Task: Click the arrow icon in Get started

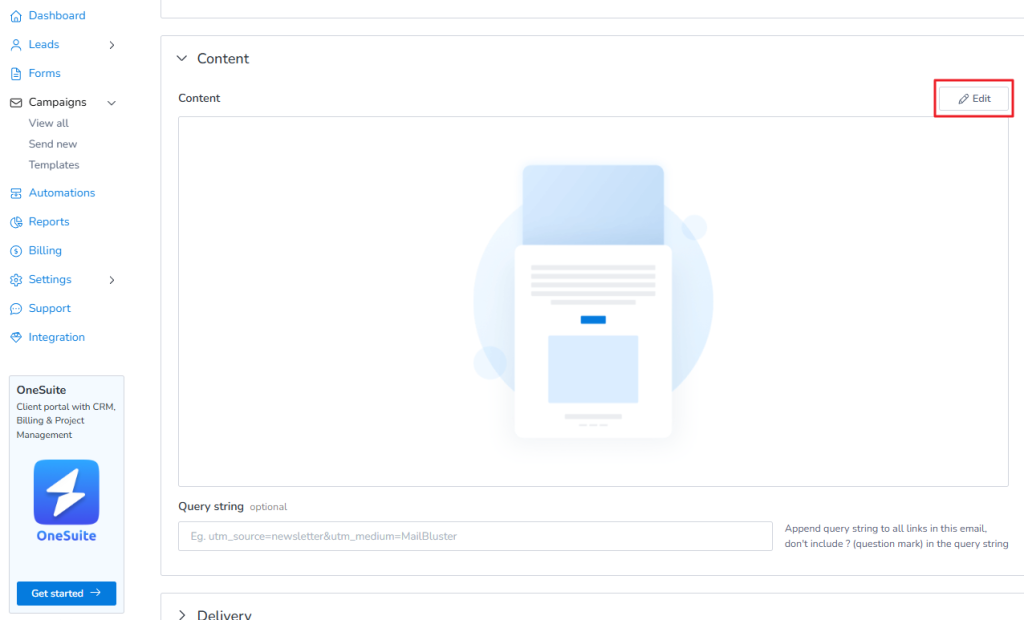Action: coord(95,593)
